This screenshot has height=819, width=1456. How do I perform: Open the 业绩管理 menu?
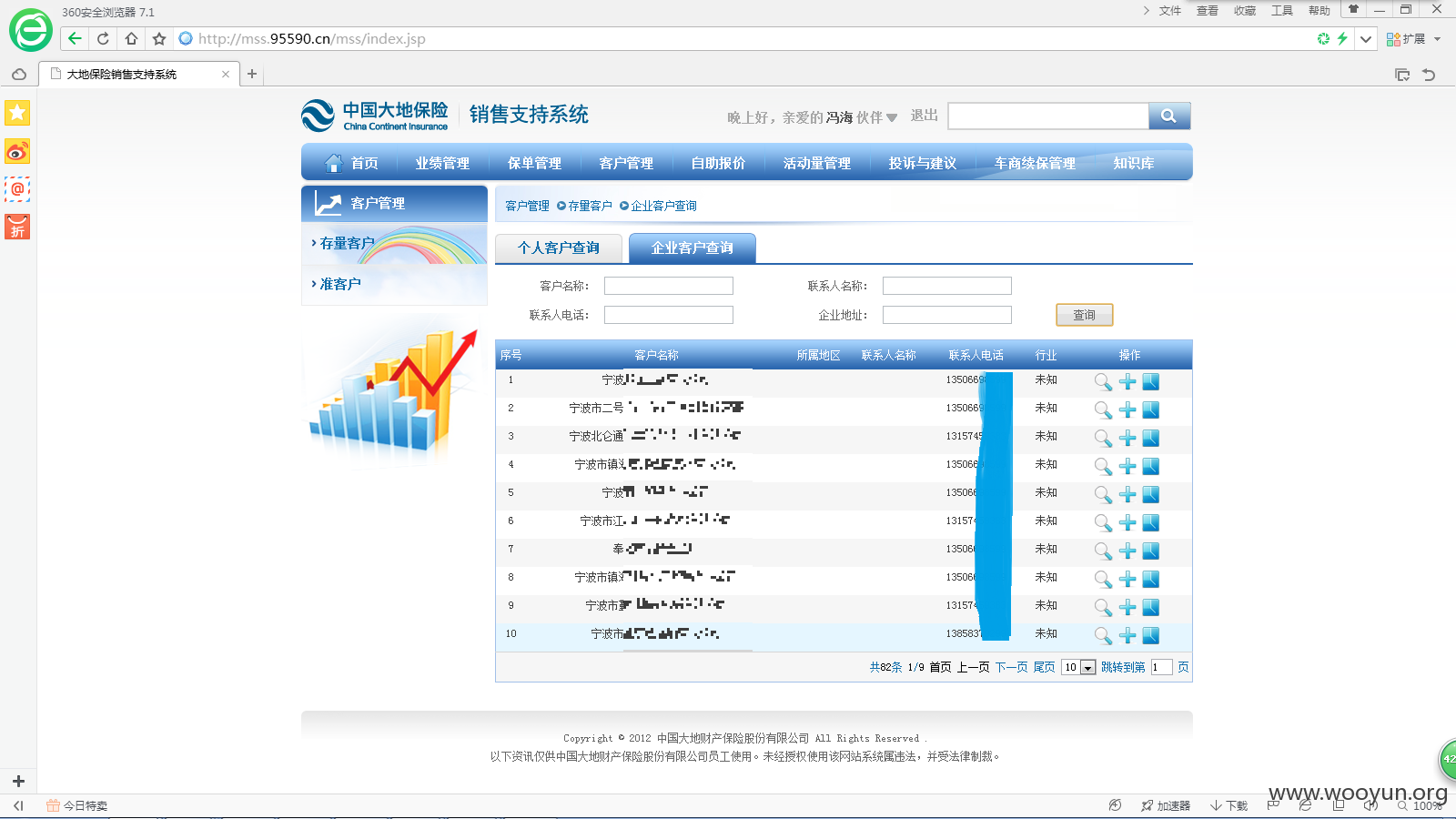point(442,163)
